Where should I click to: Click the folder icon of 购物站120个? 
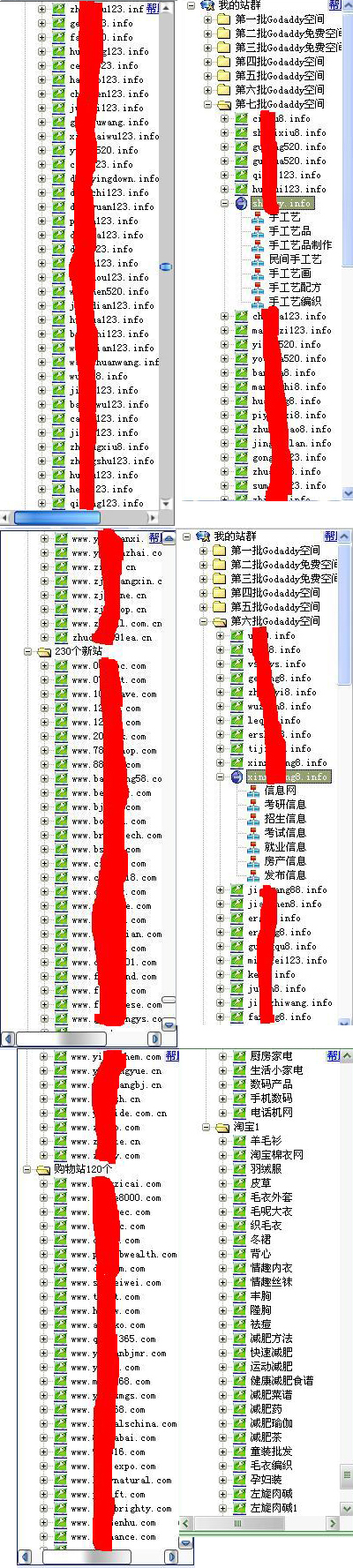44,1169
